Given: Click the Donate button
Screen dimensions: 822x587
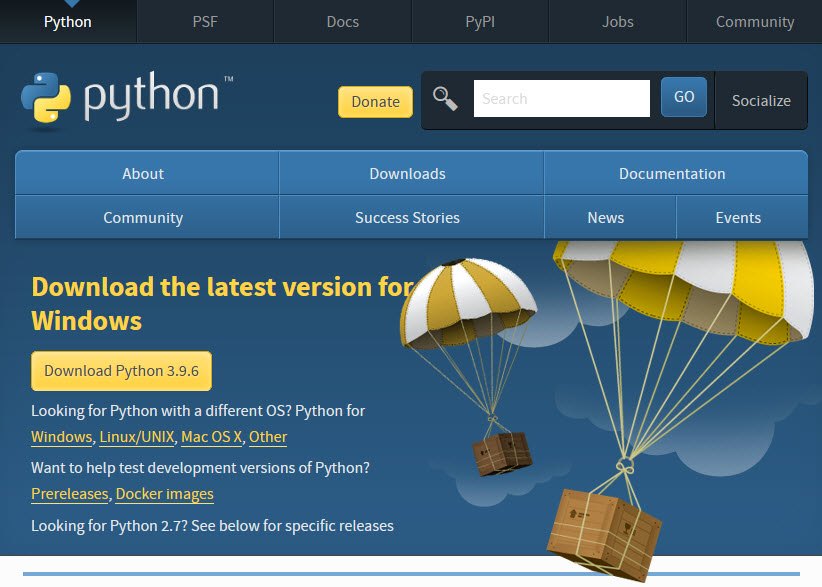Looking at the screenshot, I should click(x=375, y=101).
